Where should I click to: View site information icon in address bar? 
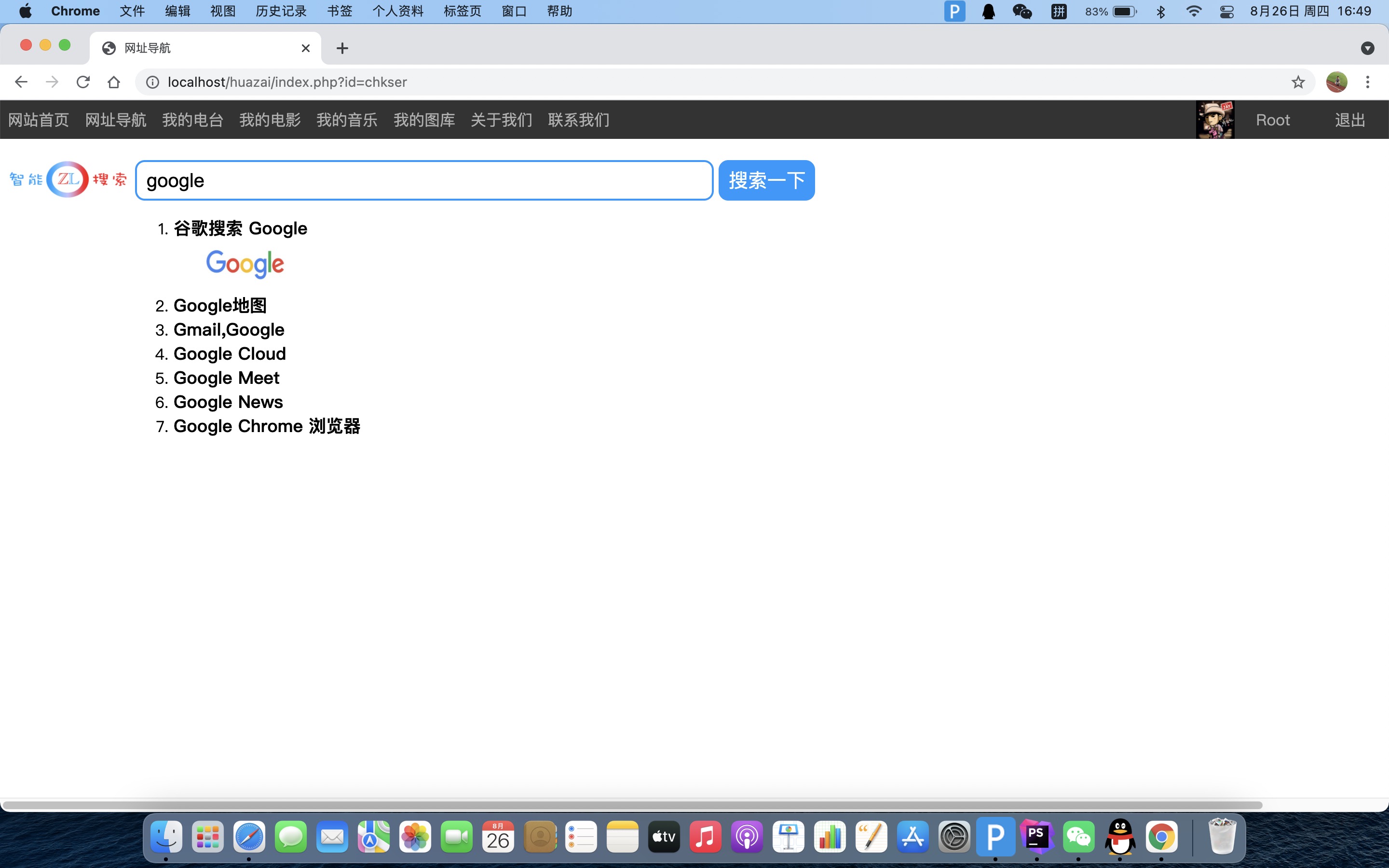click(x=152, y=82)
